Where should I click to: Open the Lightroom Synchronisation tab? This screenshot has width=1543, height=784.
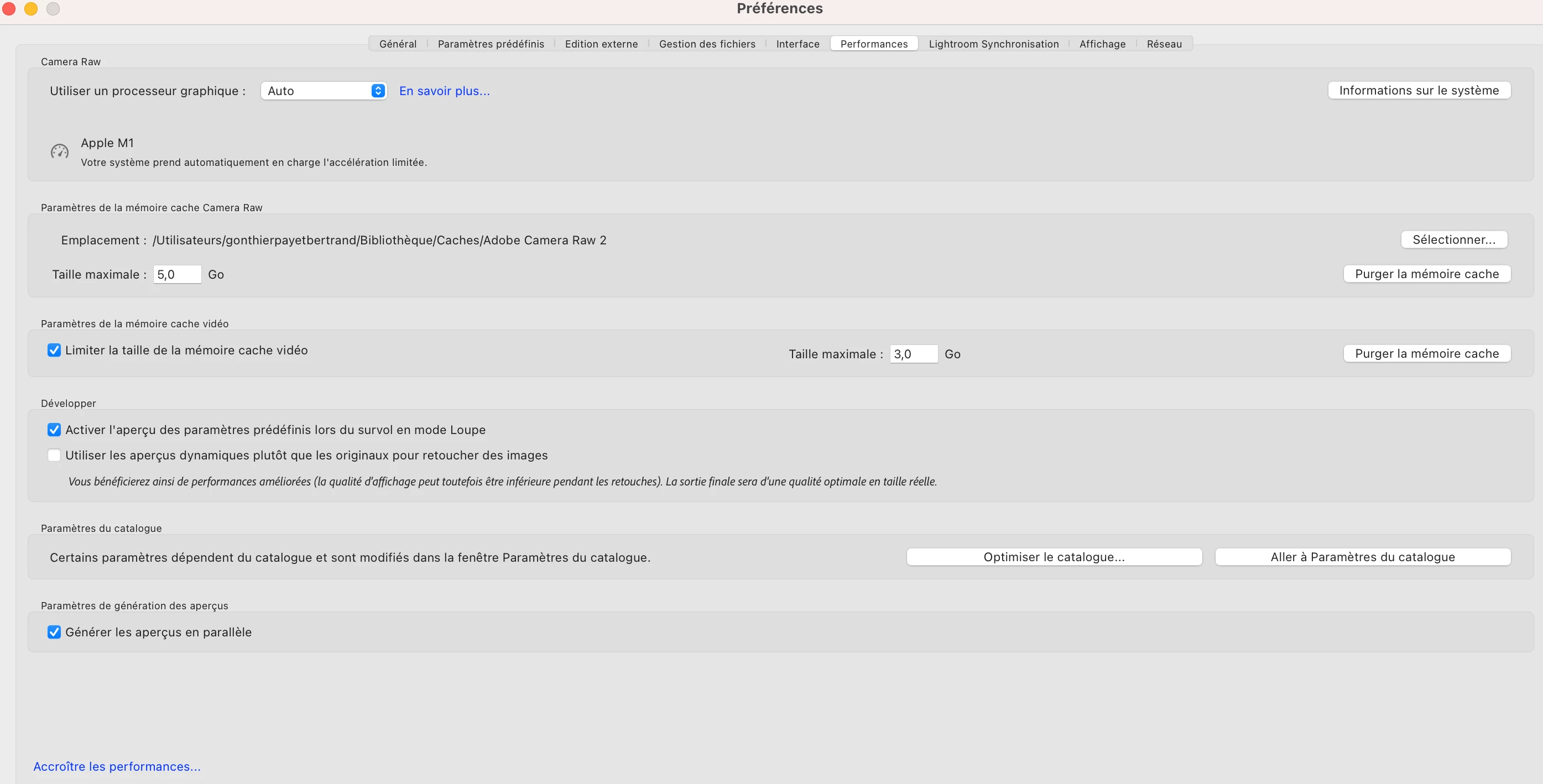tap(993, 44)
